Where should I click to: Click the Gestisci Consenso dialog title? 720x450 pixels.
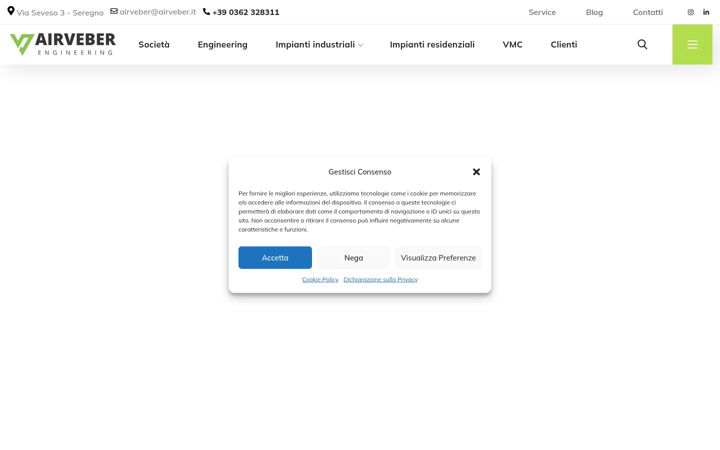[x=360, y=172]
